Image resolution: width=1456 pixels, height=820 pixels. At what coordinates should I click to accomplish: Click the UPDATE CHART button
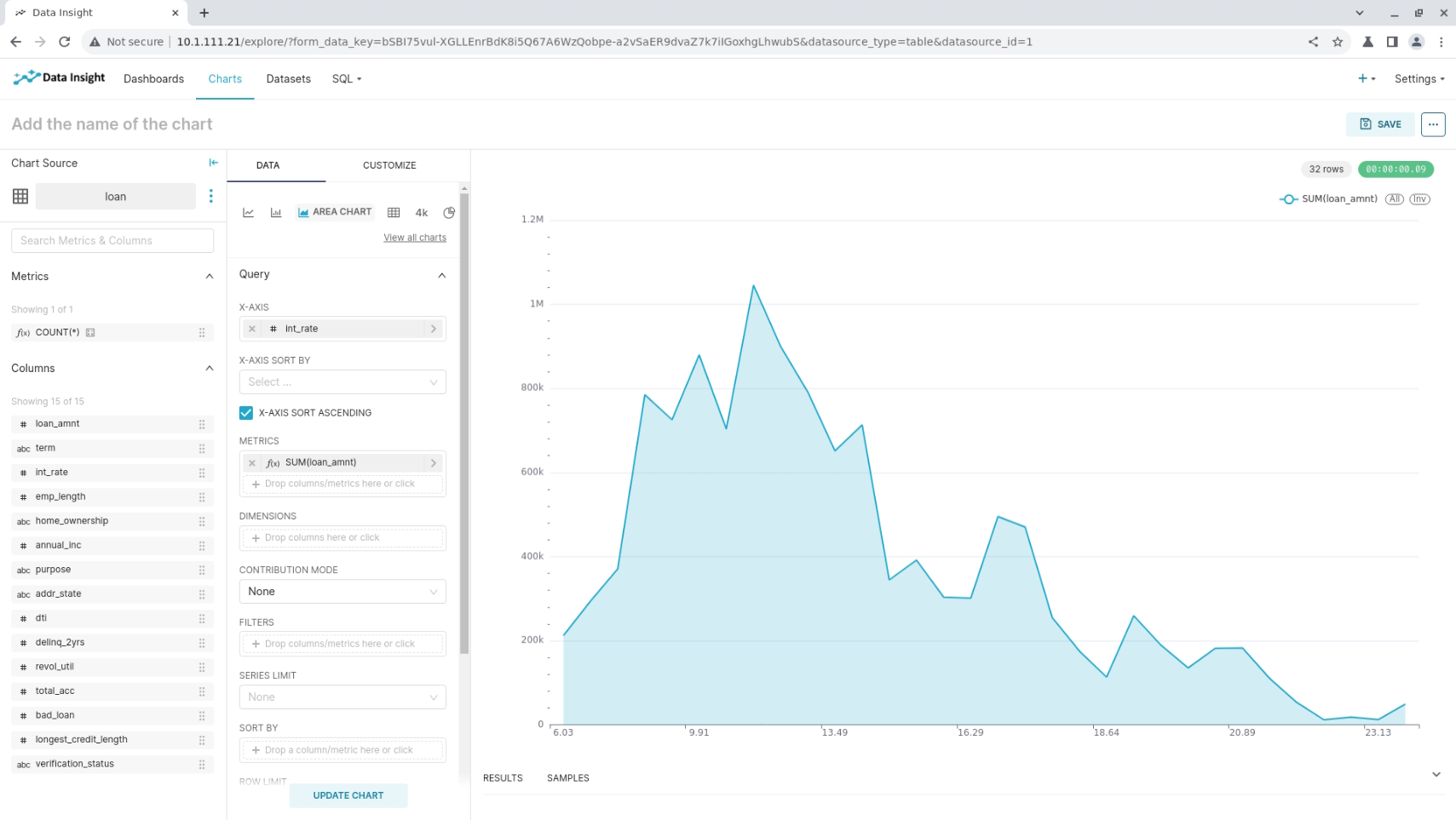click(x=348, y=795)
